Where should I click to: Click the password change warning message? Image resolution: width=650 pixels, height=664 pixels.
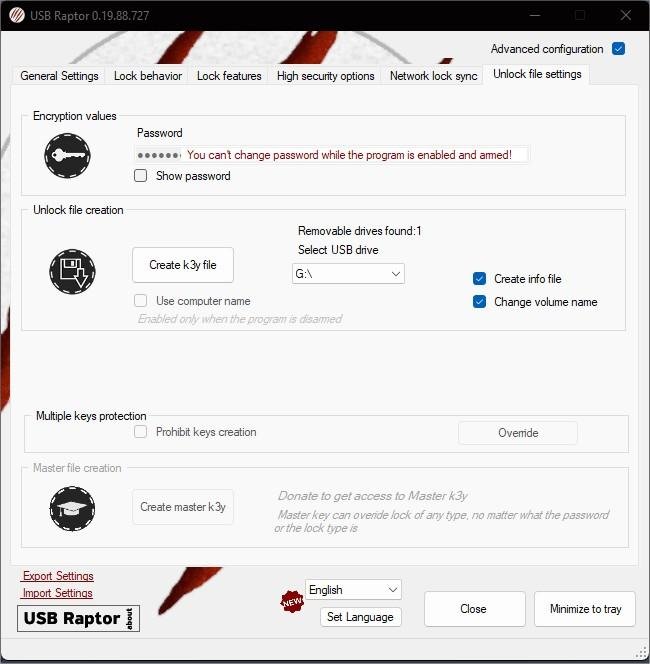349,155
